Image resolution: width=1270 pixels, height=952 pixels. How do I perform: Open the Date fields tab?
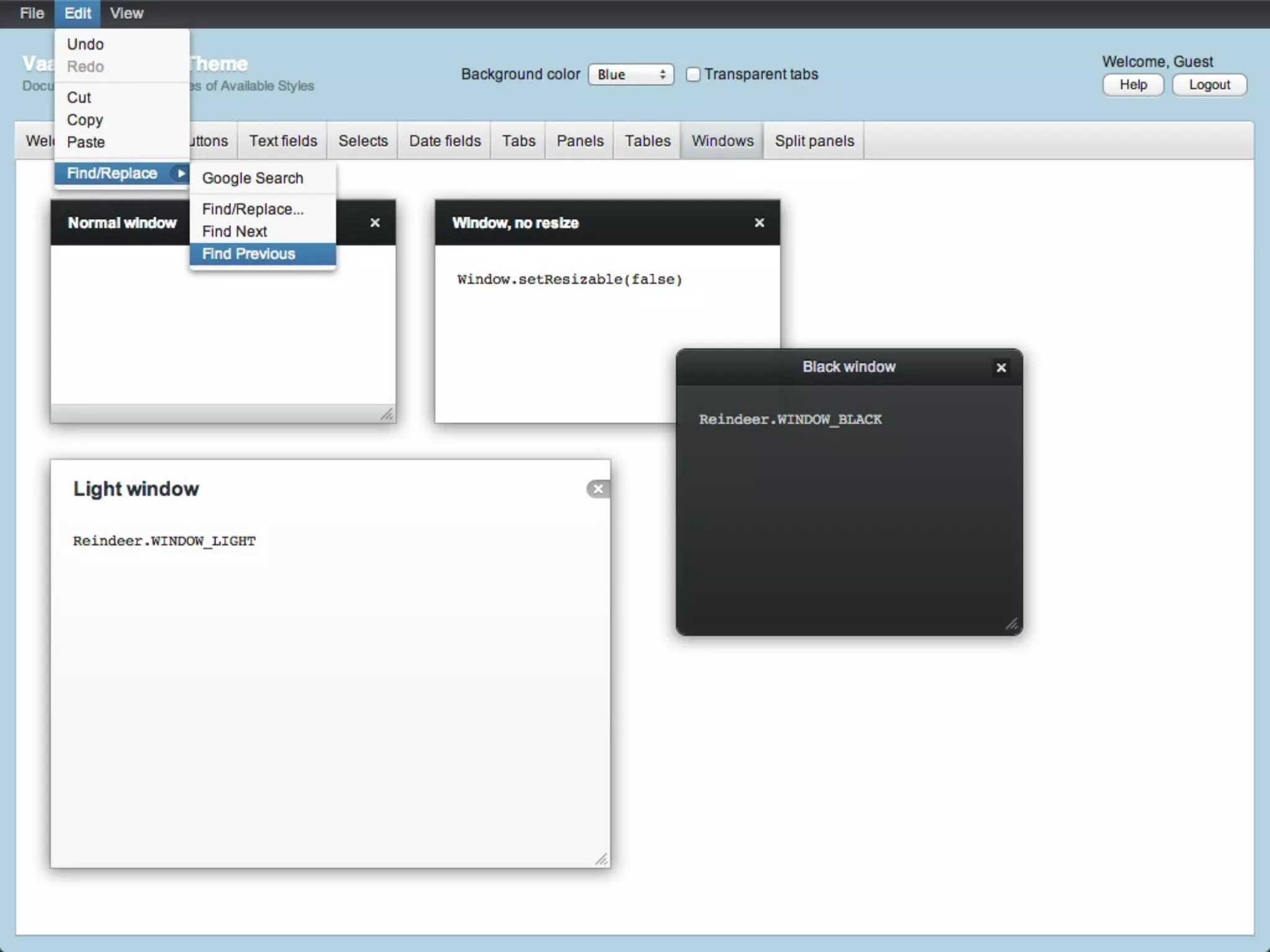[445, 141]
